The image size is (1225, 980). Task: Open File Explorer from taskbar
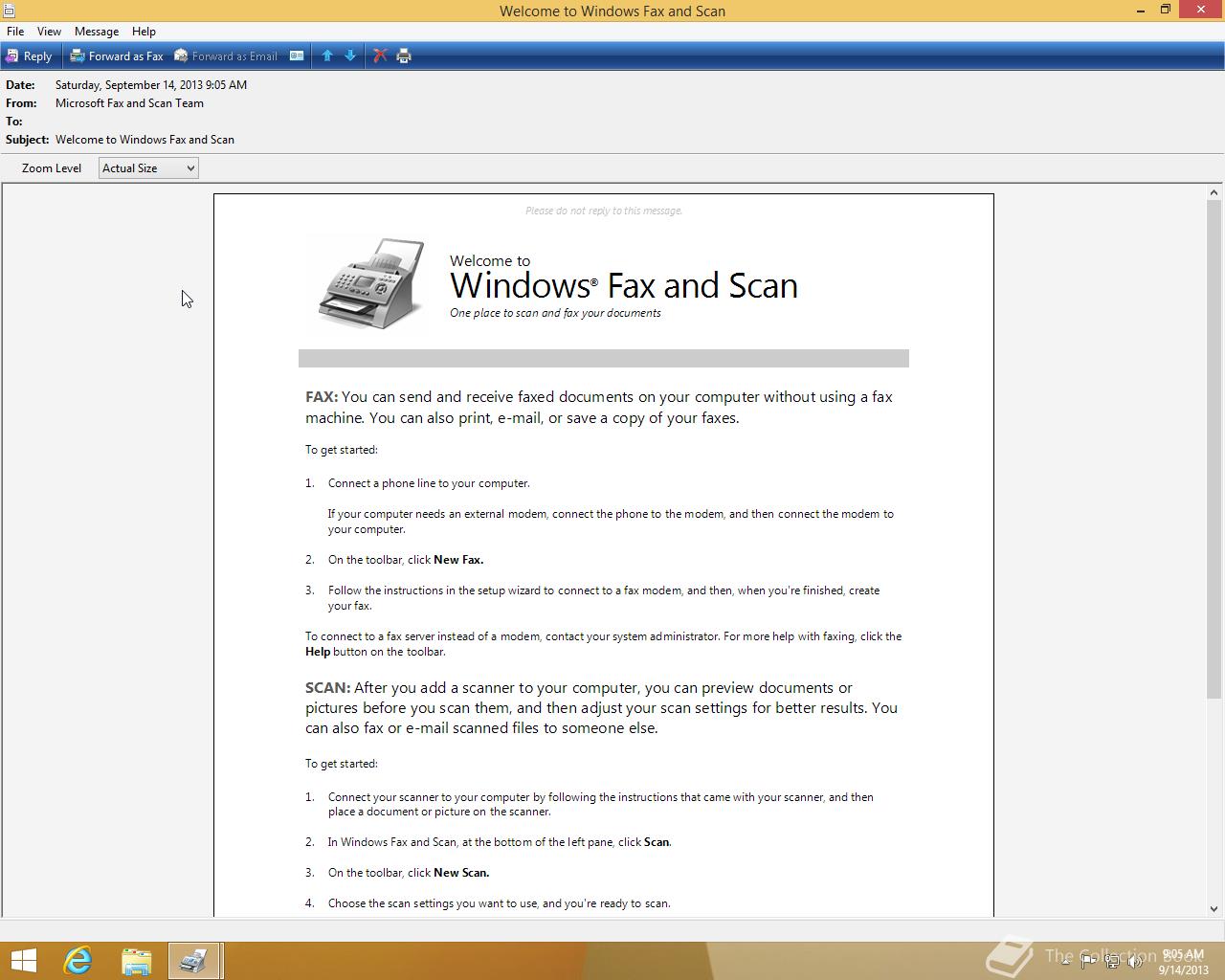point(137,961)
